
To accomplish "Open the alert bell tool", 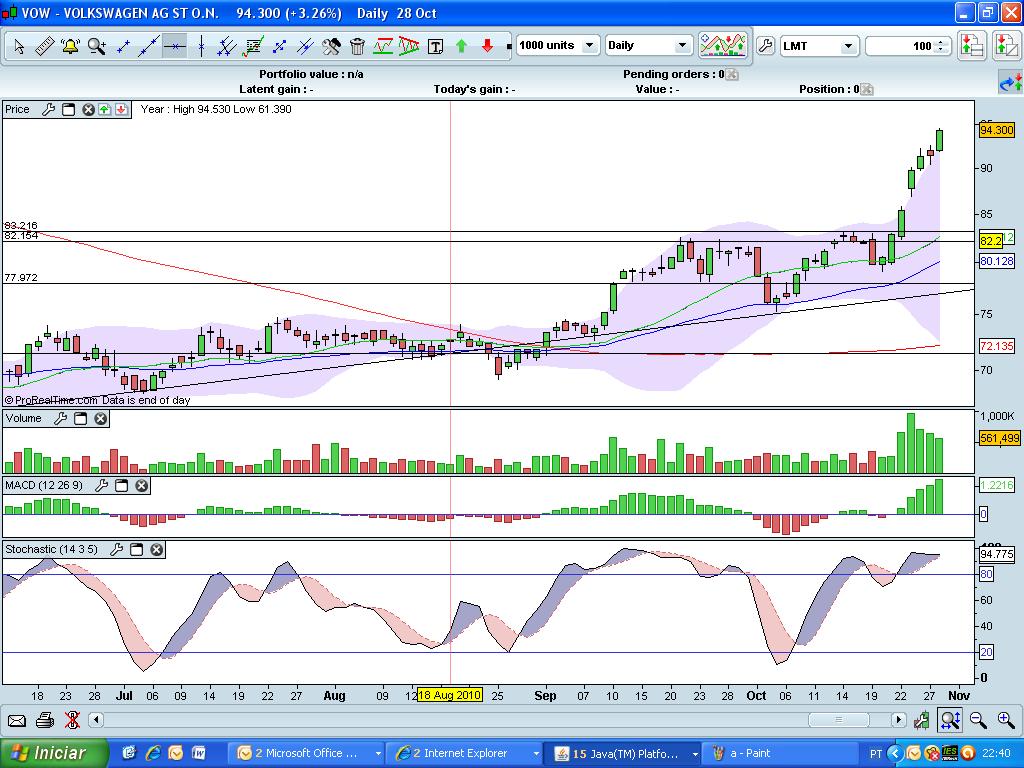I will pos(71,46).
